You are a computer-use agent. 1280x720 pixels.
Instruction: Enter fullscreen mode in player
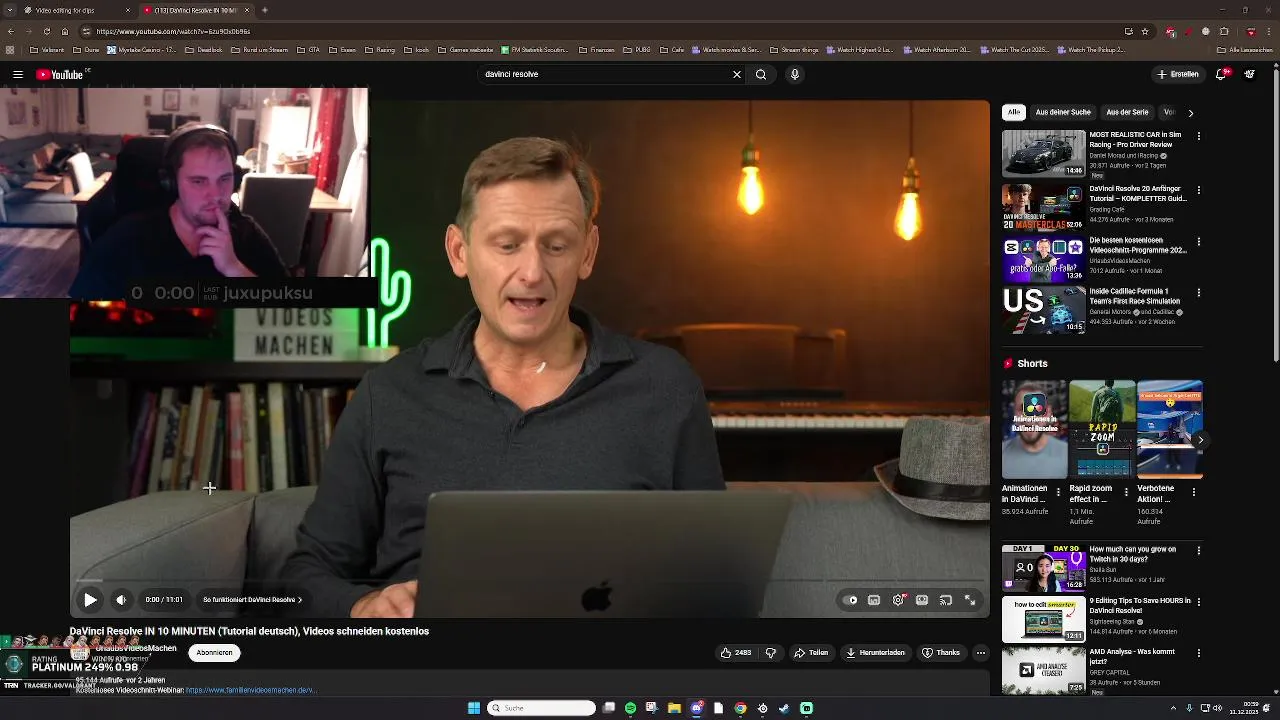click(970, 600)
